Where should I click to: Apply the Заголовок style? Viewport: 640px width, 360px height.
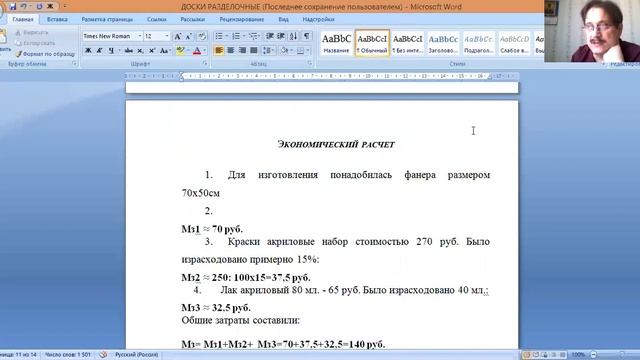pyautogui.click(x=443, y=43)
